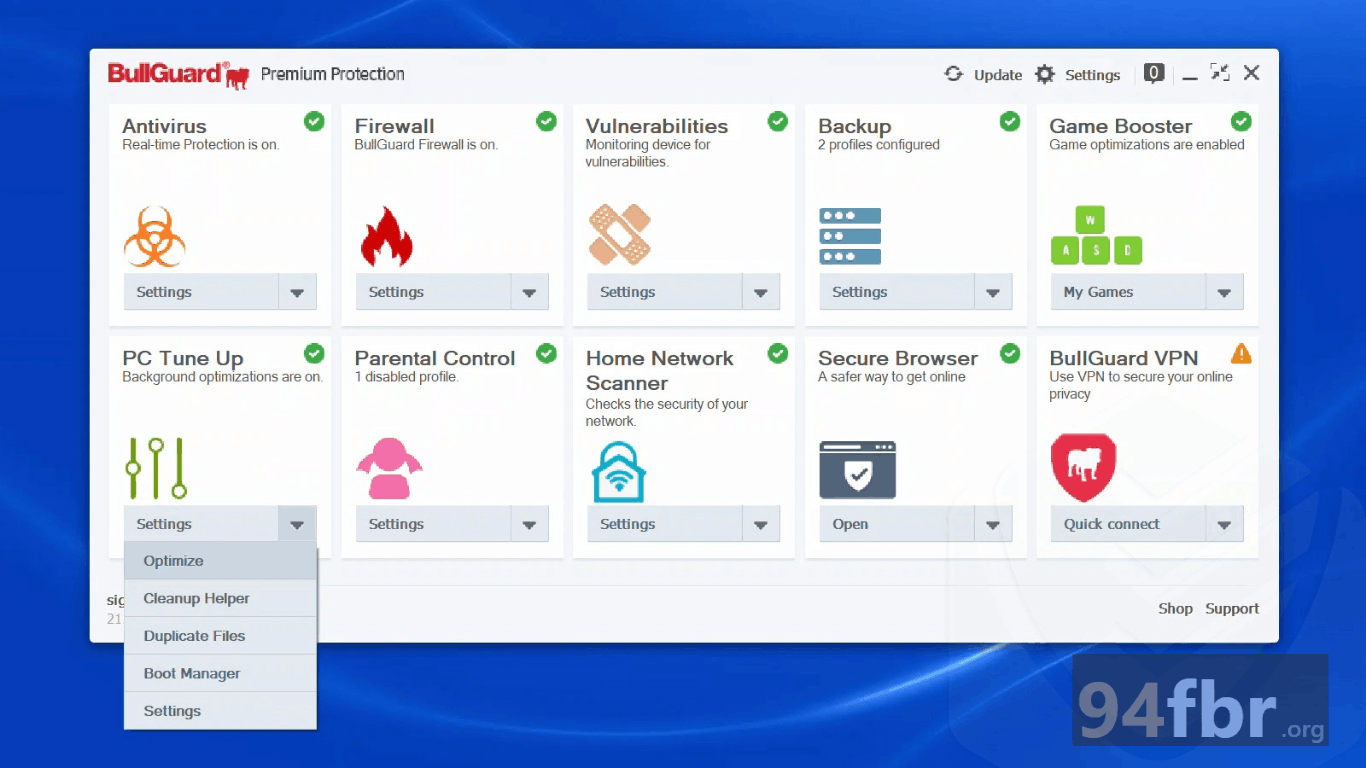This screenshot has width=1366, height=768.
Task: Click the Firewall green check status icon
Action: (546, 121)
